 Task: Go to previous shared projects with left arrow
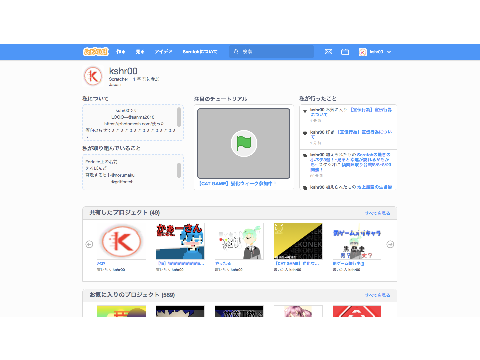tap(89, 244)
